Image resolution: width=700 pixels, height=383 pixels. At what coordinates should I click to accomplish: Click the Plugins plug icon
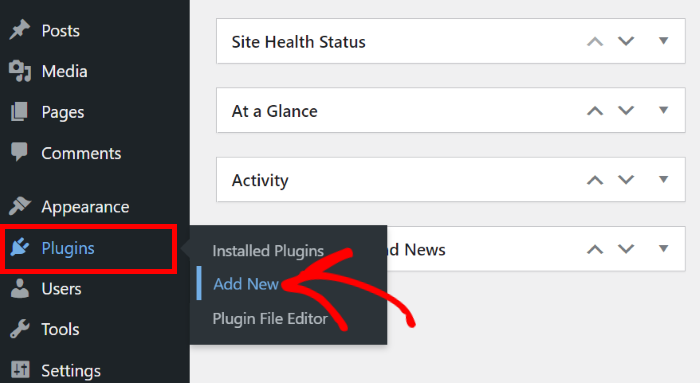tap(20, 247)
